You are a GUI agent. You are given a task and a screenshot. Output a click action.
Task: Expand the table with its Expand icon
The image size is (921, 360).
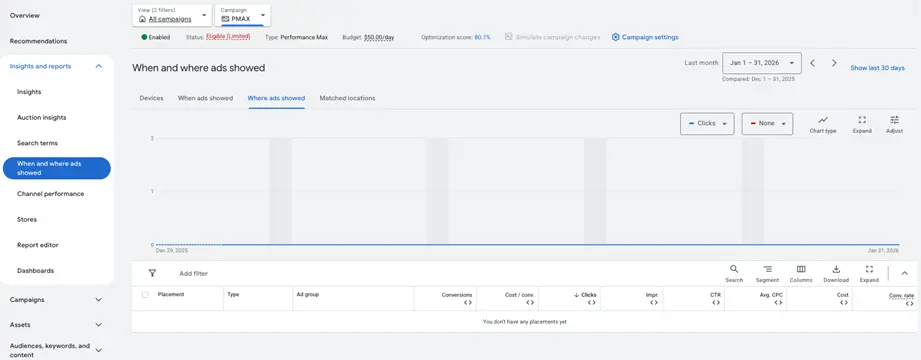tap(869, 269)
